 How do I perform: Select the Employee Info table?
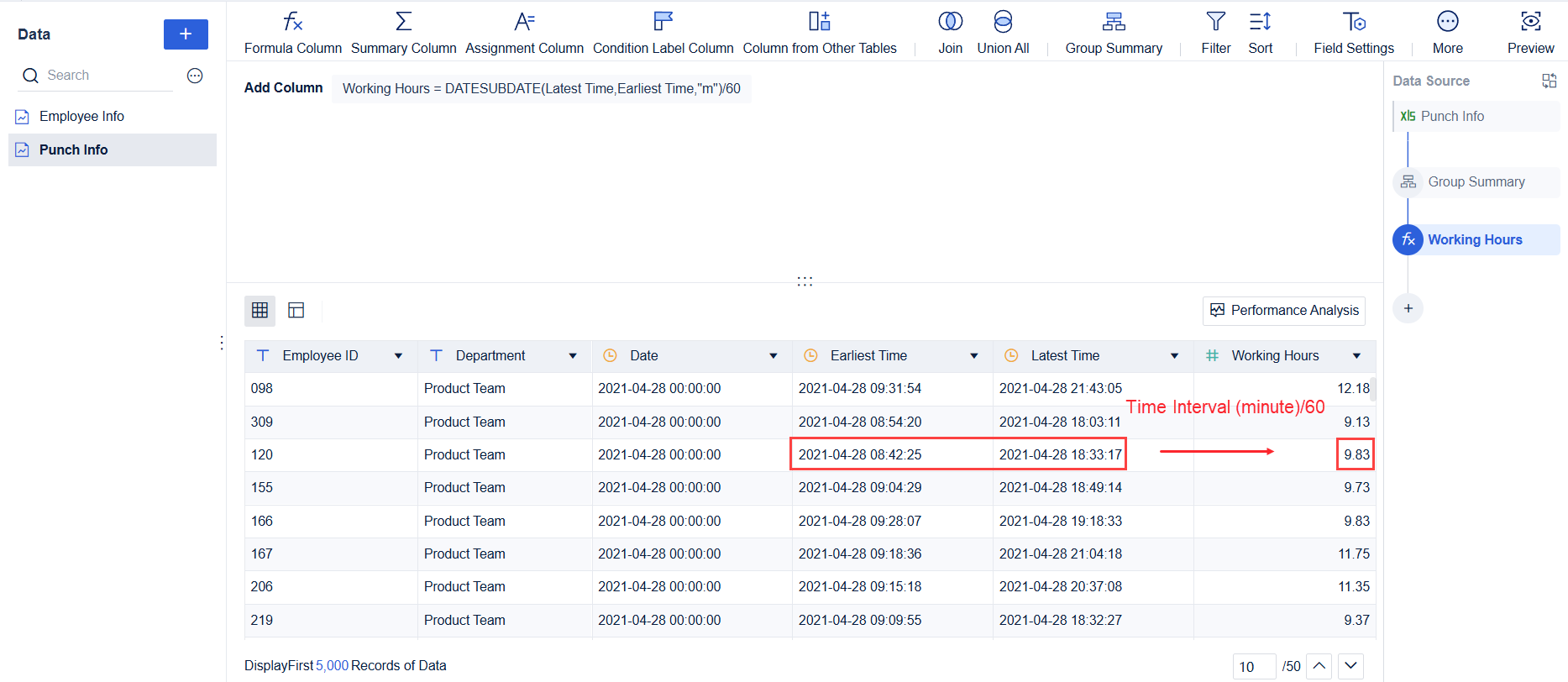pos(113,117)
